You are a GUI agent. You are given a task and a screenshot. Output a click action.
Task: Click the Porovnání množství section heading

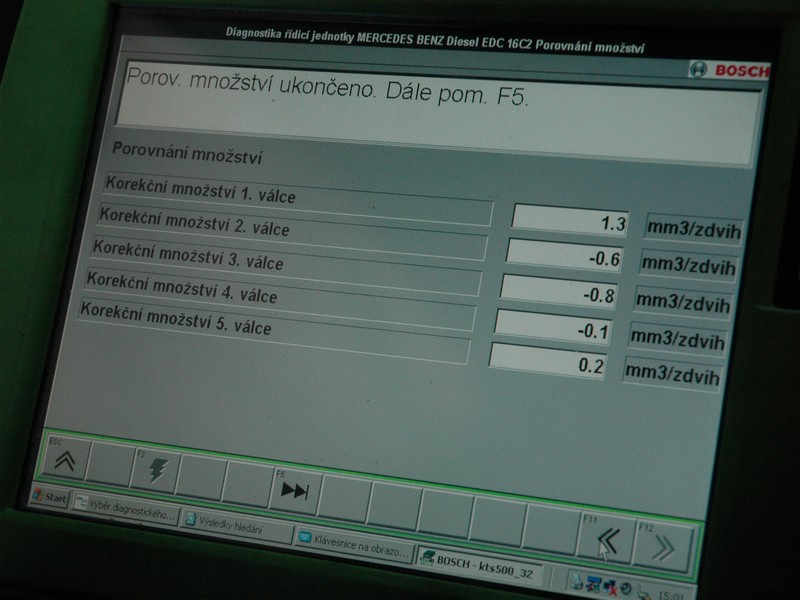click(x=187, y=153)
